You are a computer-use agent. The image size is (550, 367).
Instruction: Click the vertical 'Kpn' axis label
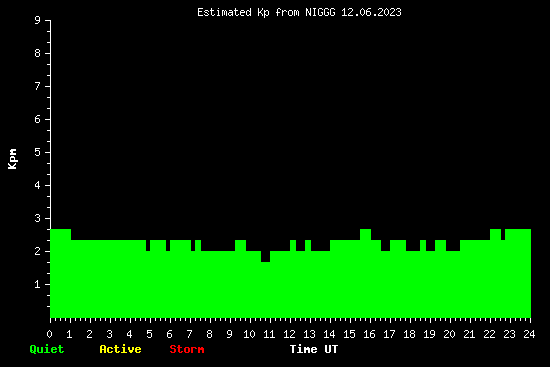(13, 159)
